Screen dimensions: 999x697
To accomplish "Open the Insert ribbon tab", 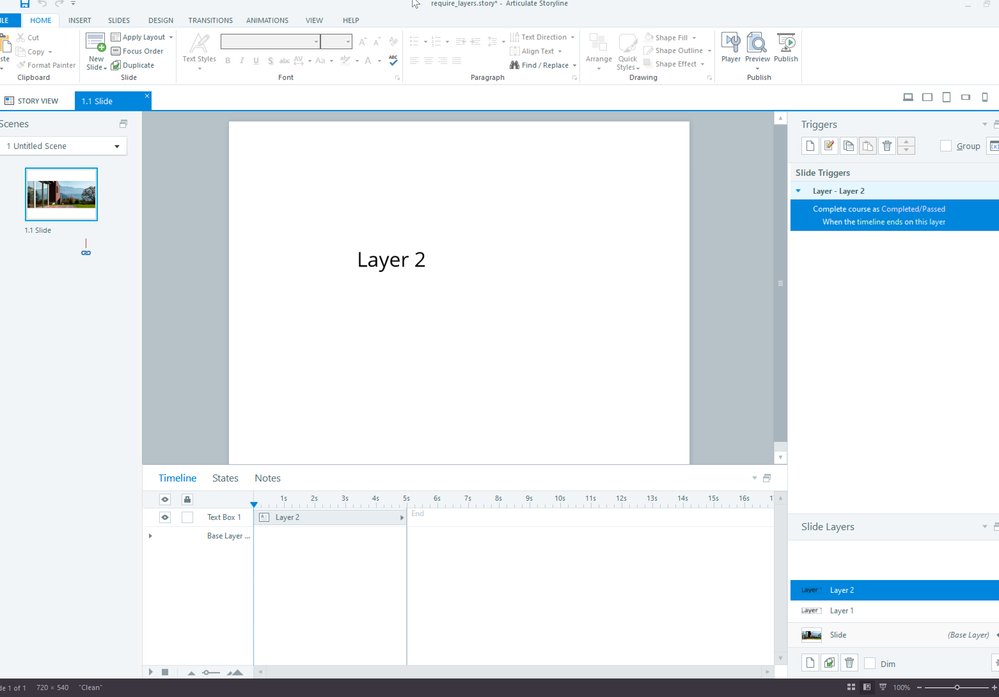I will [x=80, y=20].
